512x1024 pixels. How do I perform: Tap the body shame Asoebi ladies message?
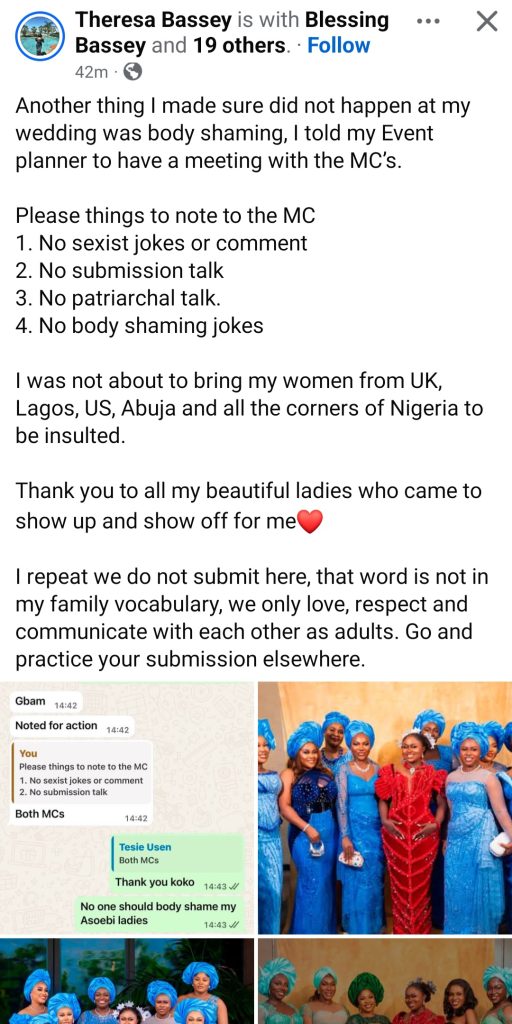tap(159, 914)
